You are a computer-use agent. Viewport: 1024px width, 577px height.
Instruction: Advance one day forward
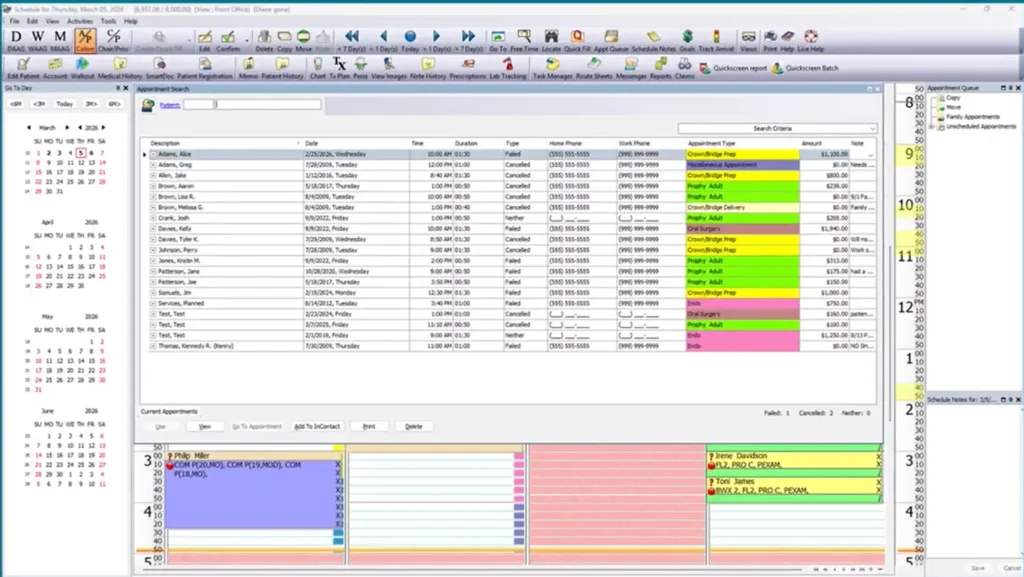(436, 40)
